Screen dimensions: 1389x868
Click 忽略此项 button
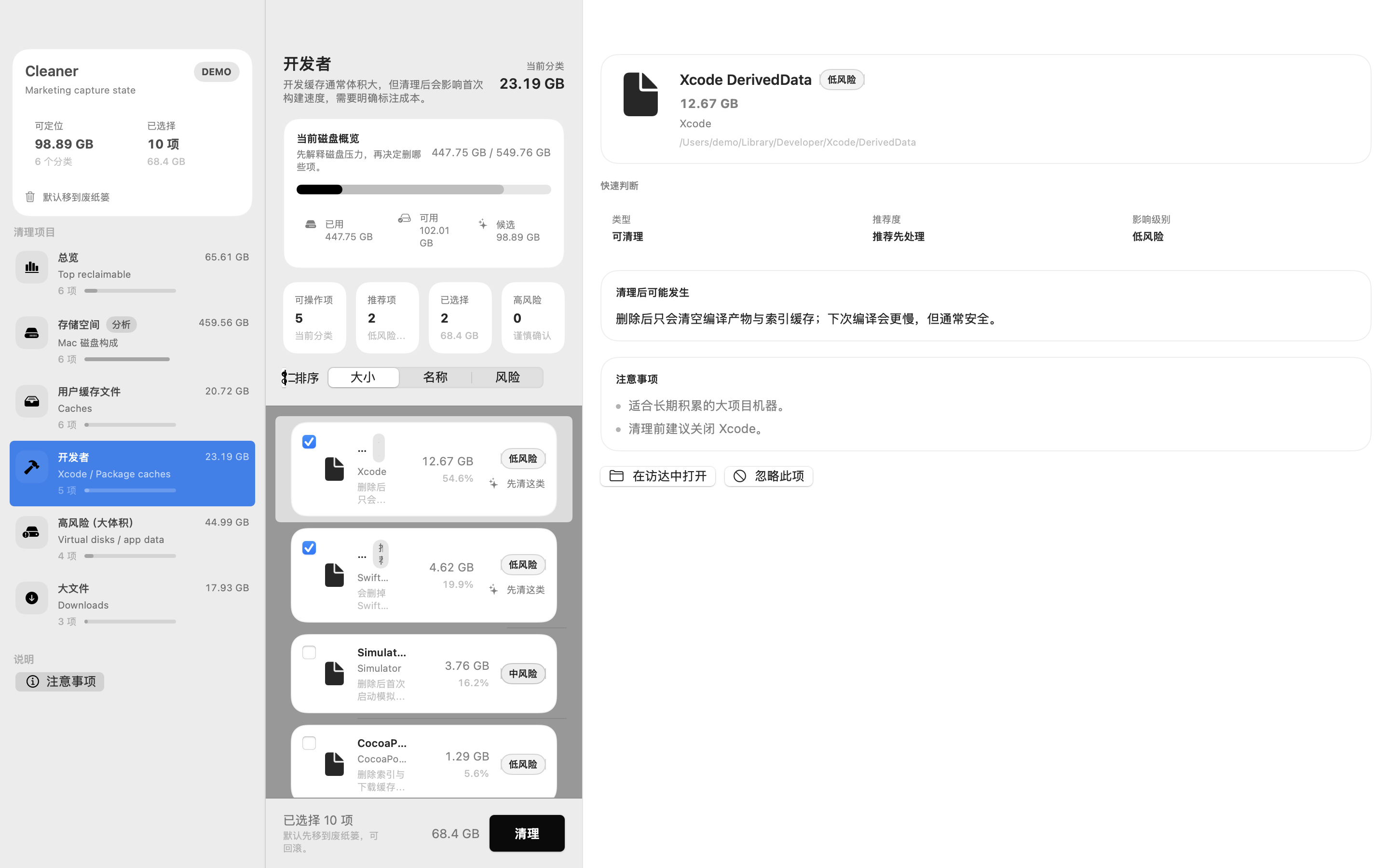coord(769,476)
